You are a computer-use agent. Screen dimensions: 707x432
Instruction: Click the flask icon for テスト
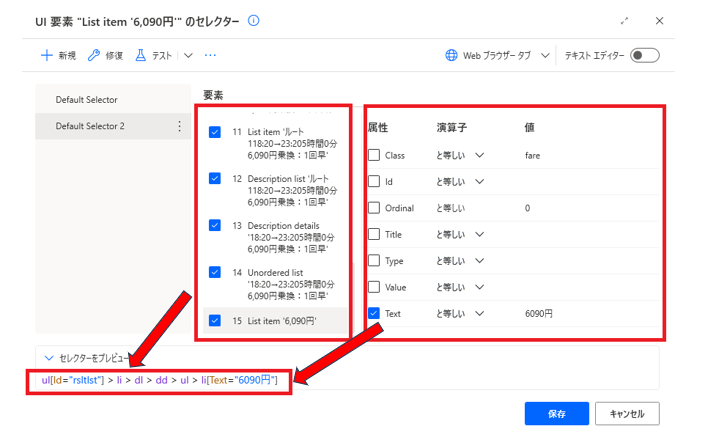coord(141,55)
